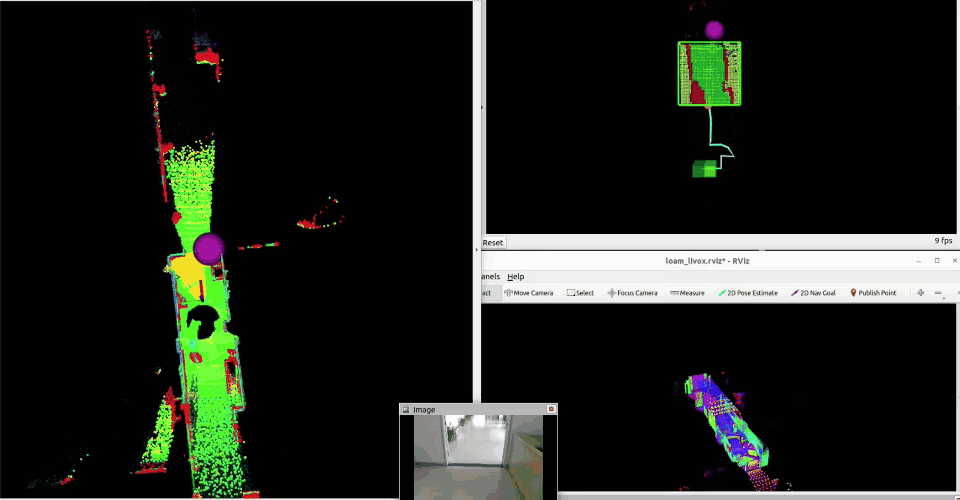Activate the Select tool

click(x=580, y=293)
